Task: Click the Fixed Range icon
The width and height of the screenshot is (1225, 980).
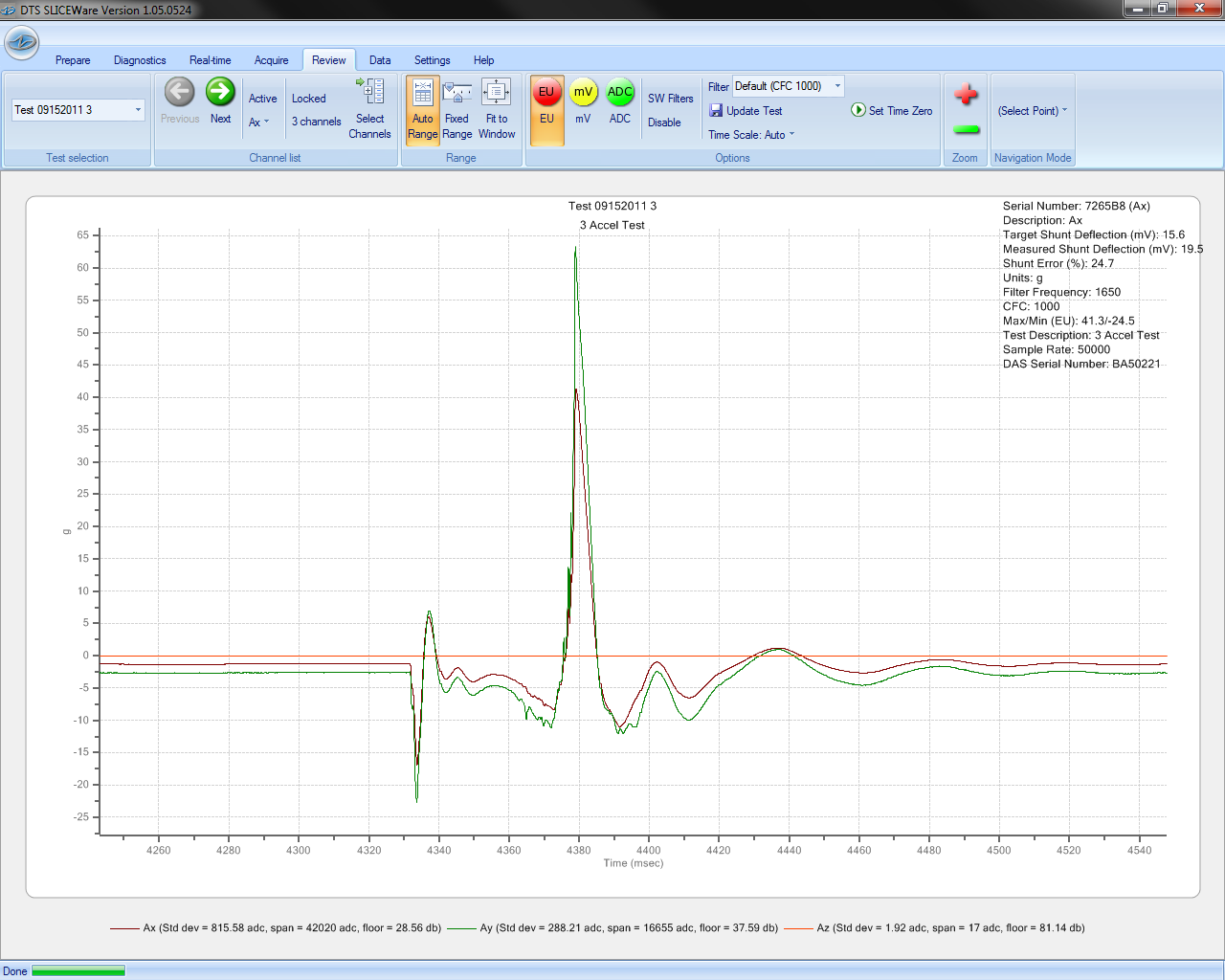Action: click(457, 93)
